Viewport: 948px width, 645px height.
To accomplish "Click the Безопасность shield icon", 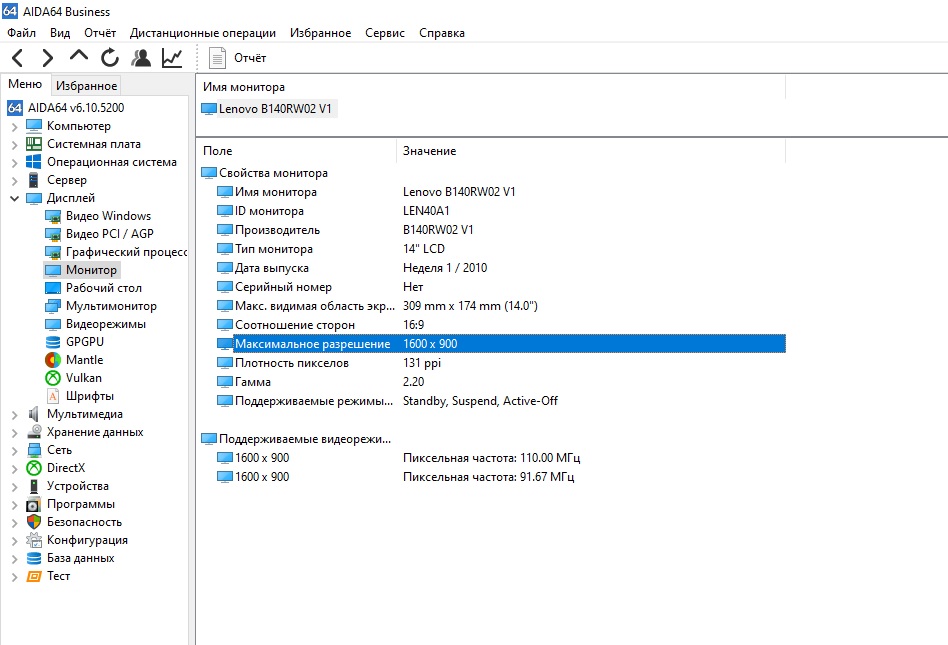I will 34,522.
